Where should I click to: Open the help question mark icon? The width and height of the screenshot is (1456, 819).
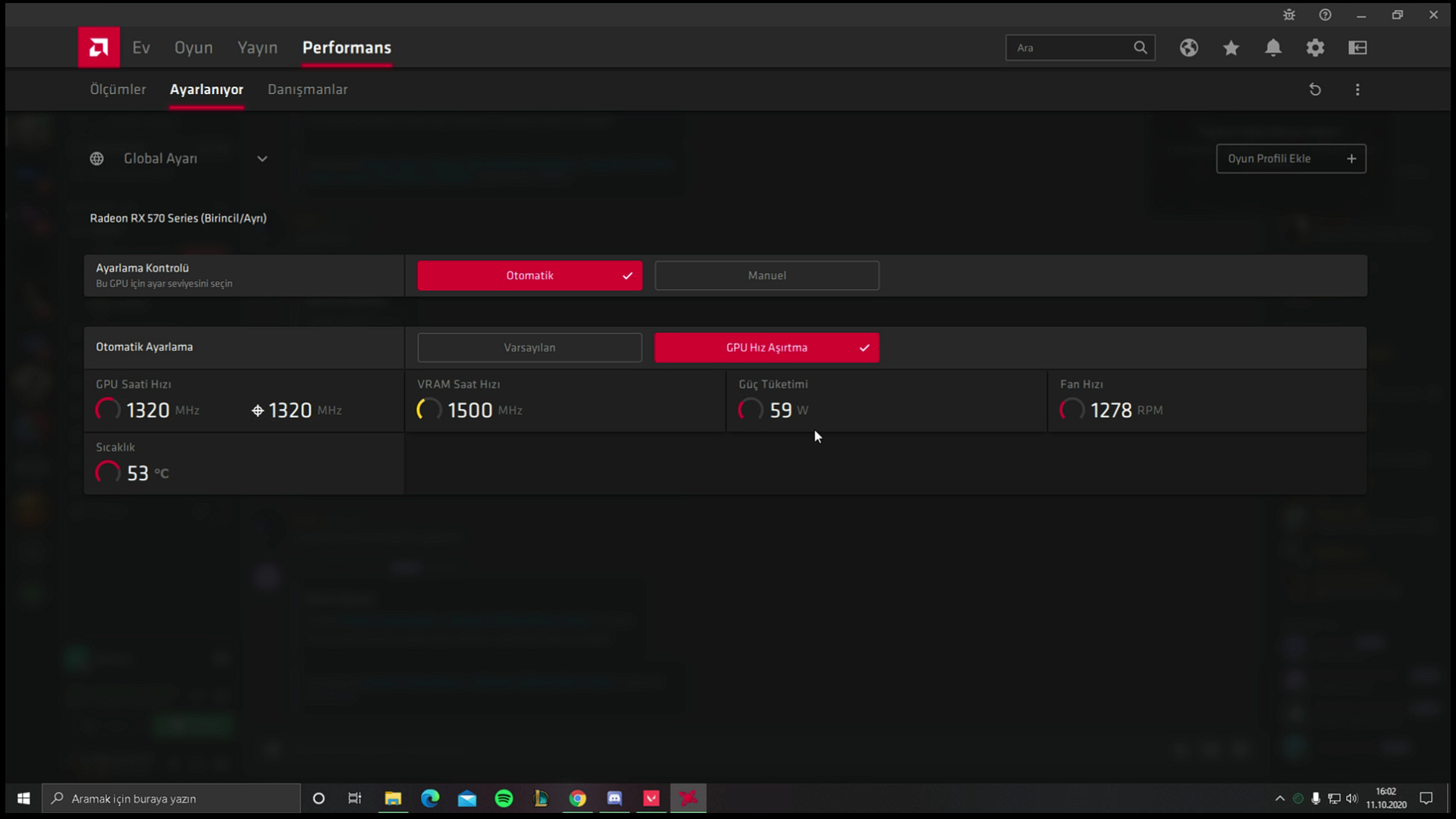tap(1325, 14)
